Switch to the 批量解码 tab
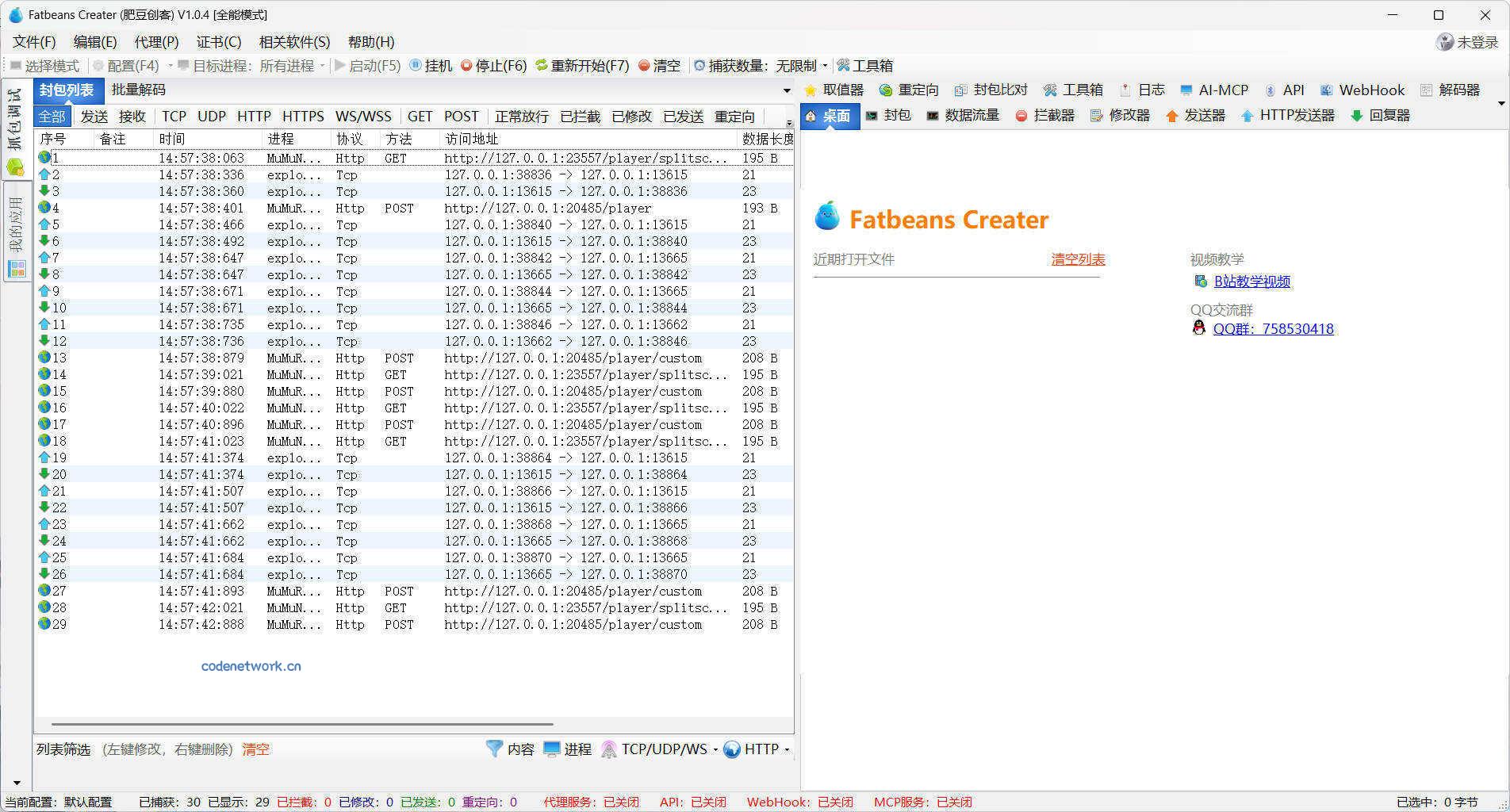This screenshot has width=1510, height=812. tap(139, 90)
